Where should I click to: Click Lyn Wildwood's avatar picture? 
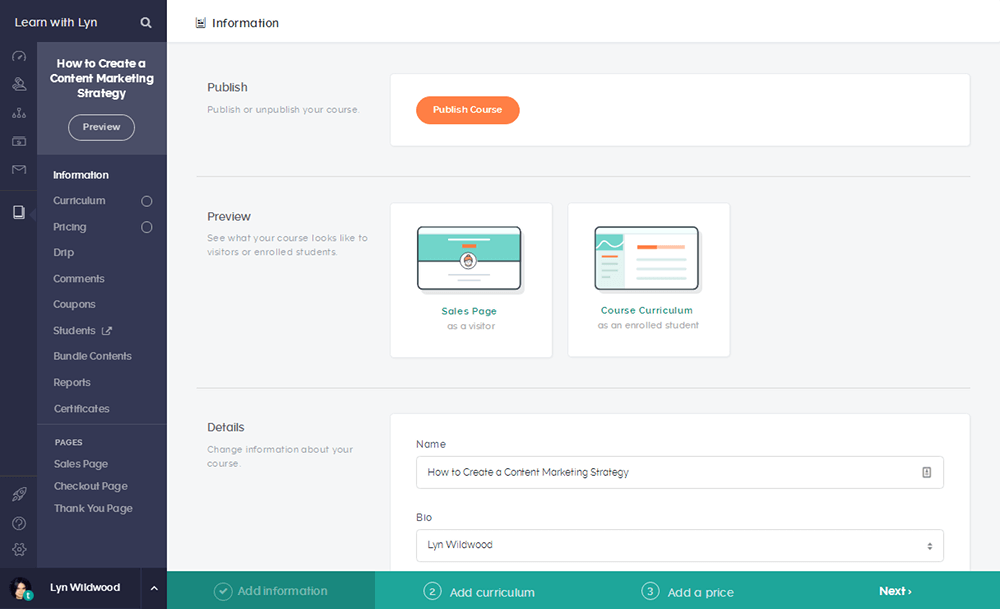tap(21, 589)
